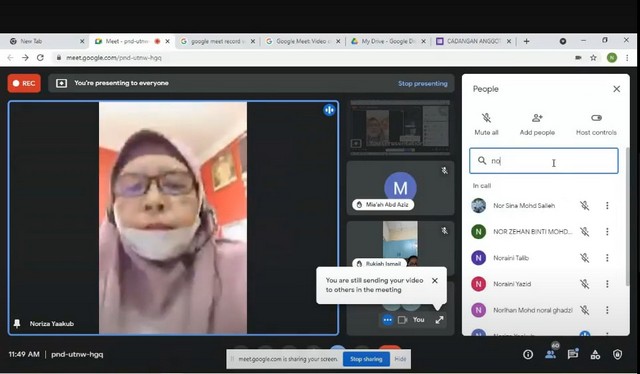Screen dimensions: 640x374
Task: Click the People search input field
Action: [544, 161]
